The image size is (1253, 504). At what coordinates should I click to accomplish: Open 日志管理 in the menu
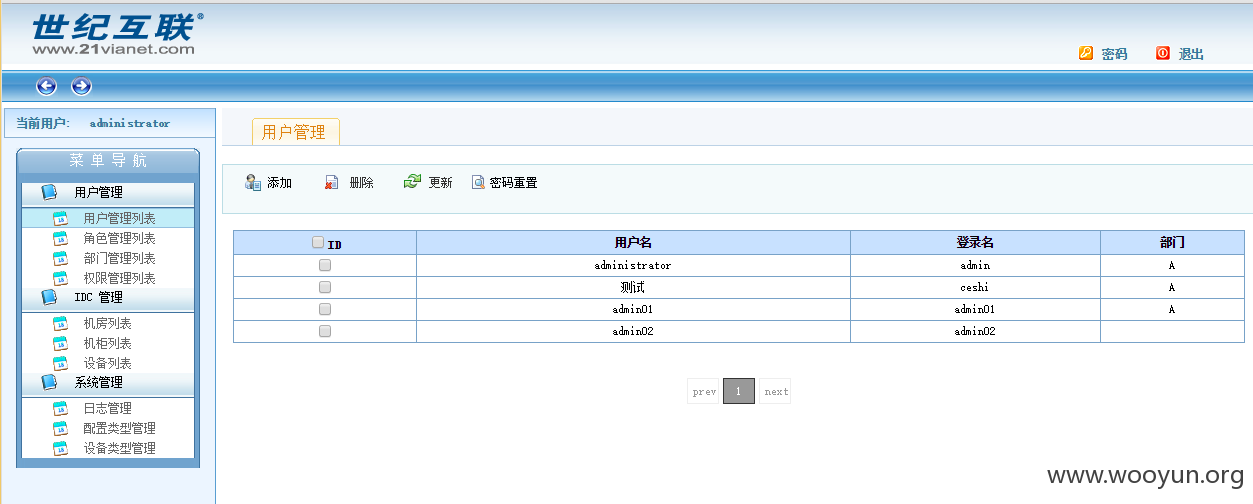coord(107,408)
